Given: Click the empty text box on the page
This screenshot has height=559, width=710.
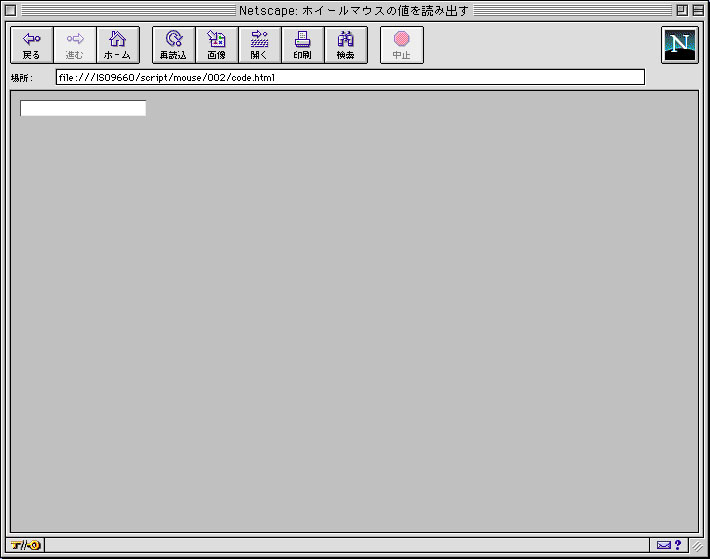Looking at the screenshot, I should coord(83,108).
